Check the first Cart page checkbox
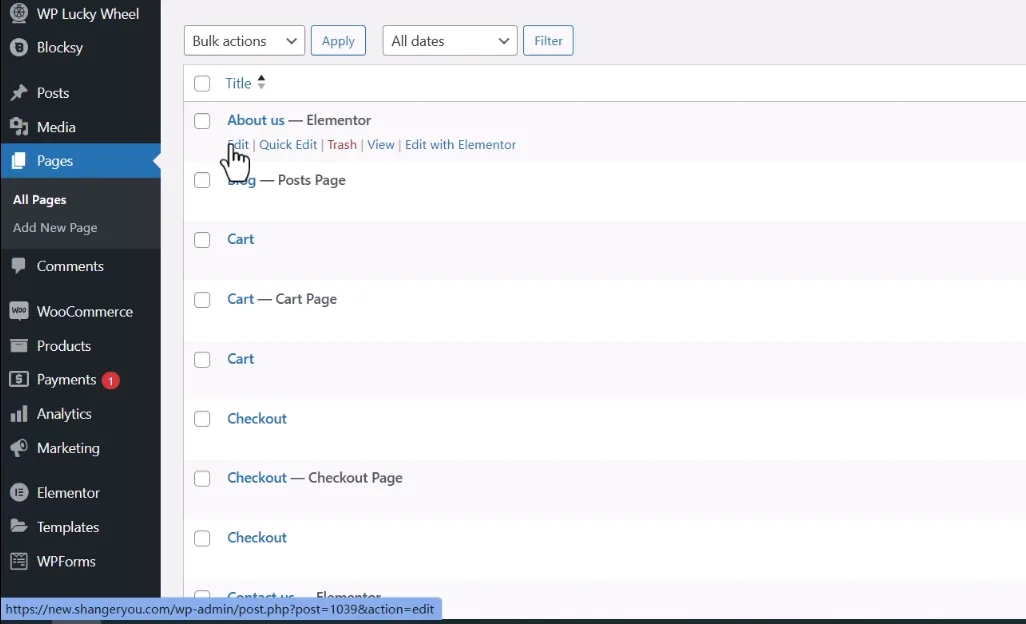Screen dimensions: 1026x624 pyautogui.click(x=202, y=240)
